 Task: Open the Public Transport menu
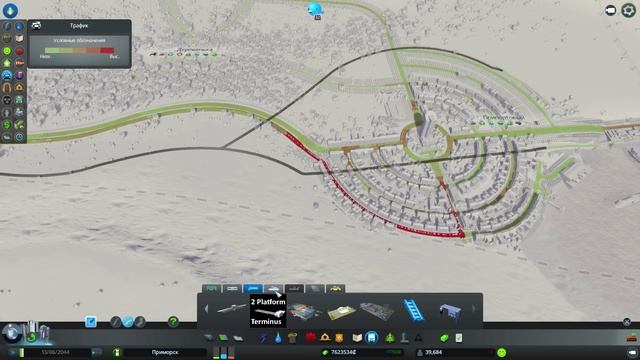(371, 338)
